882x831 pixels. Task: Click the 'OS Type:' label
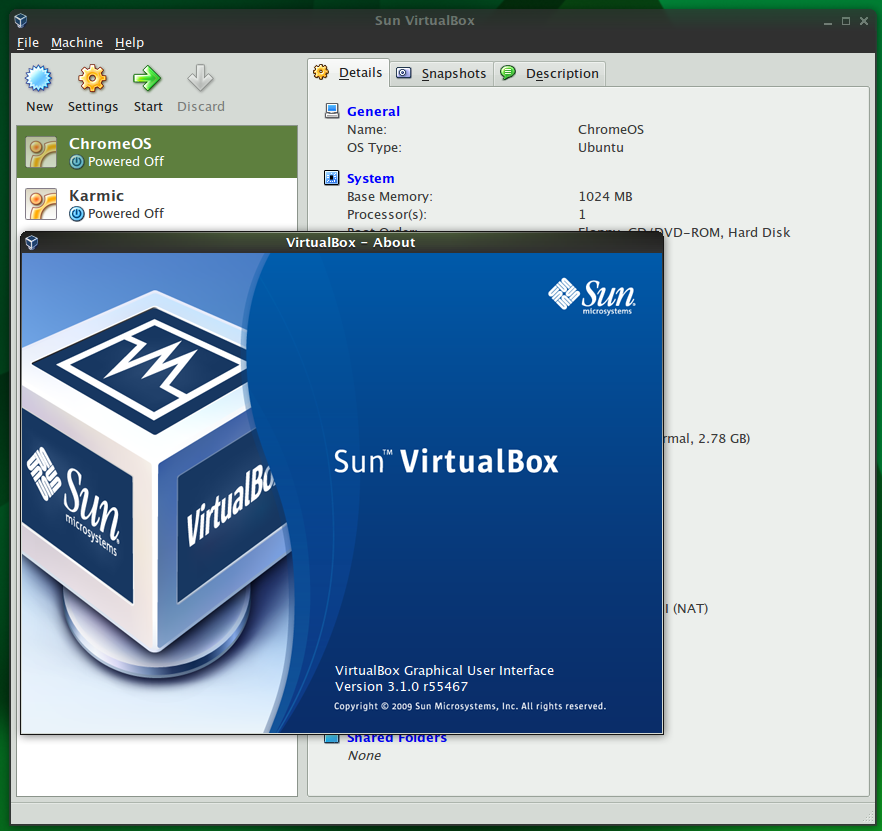[374, 147]
